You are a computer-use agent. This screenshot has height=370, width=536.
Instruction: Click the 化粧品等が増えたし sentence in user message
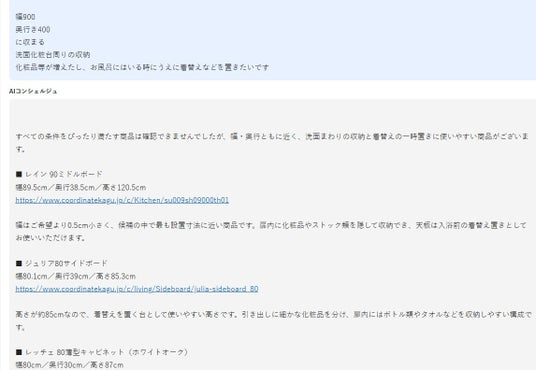point(142,67)
